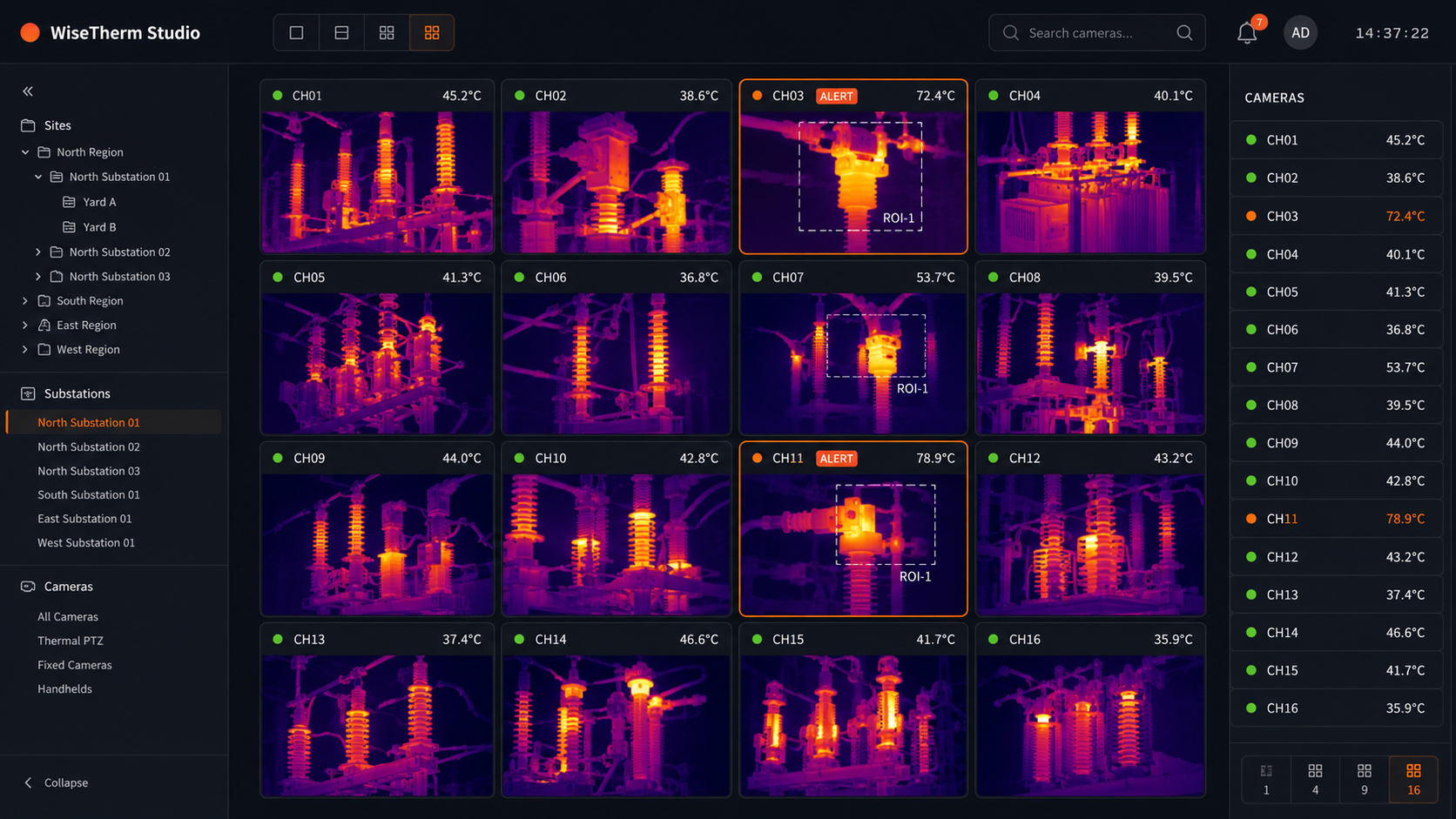Open CH03 thermal feed thumbnail
This screenshot has width=1456, height=819.
(x=853, y=182)
